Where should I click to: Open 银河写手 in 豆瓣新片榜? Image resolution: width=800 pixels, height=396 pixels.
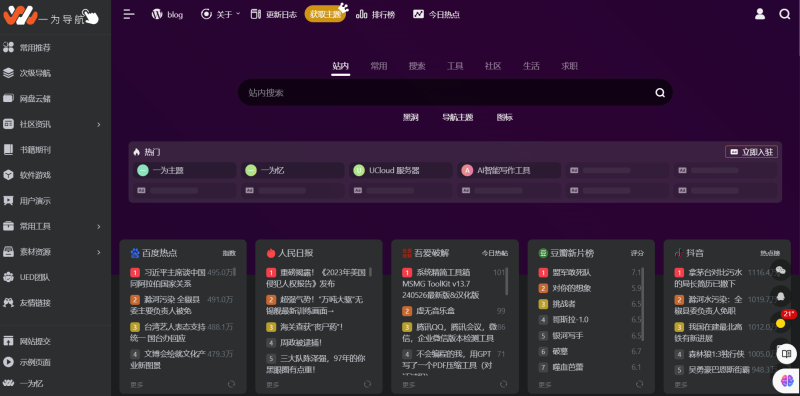[x=568, y=336]
